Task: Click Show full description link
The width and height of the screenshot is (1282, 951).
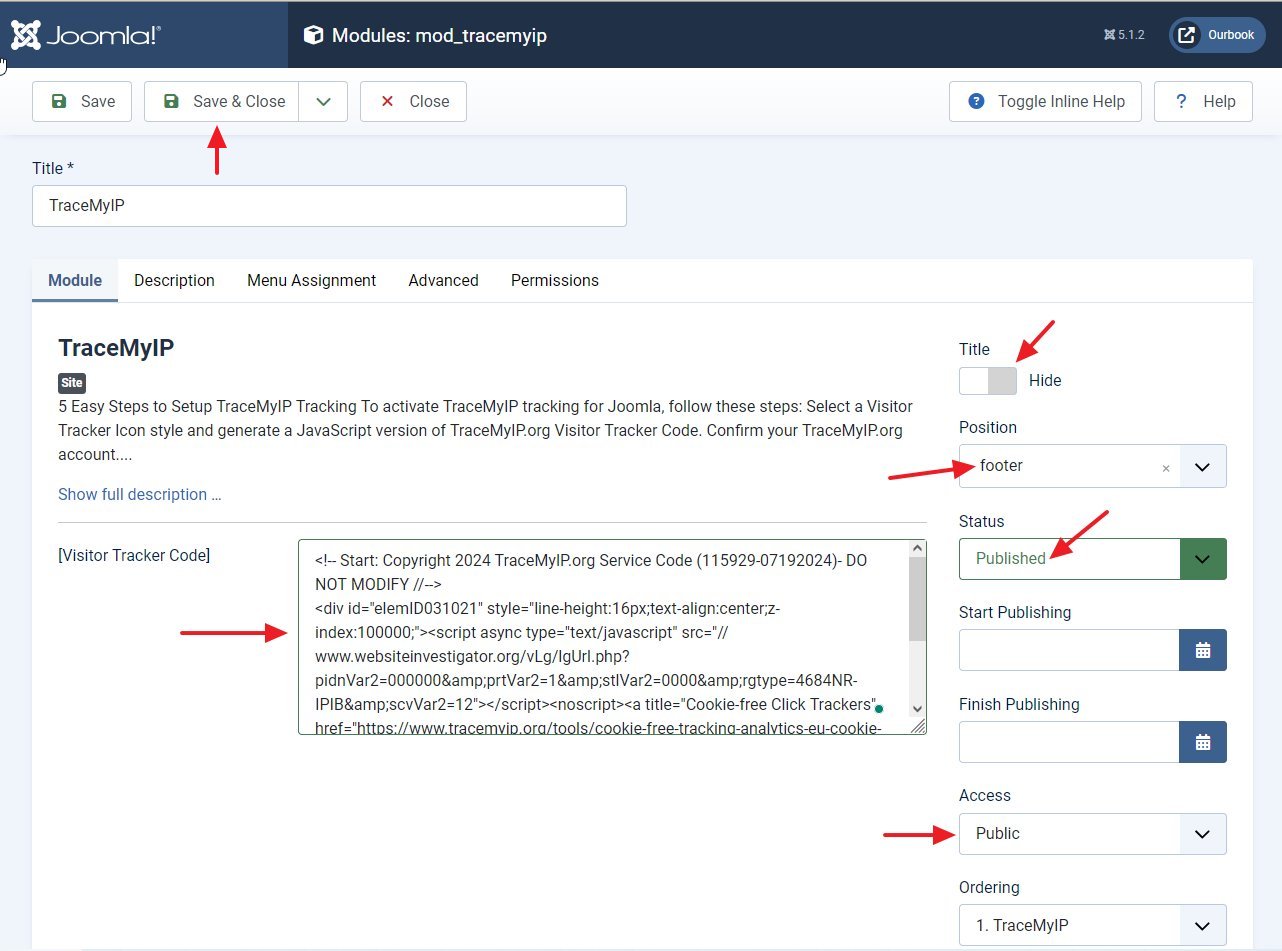Action: tap(140, 495)
